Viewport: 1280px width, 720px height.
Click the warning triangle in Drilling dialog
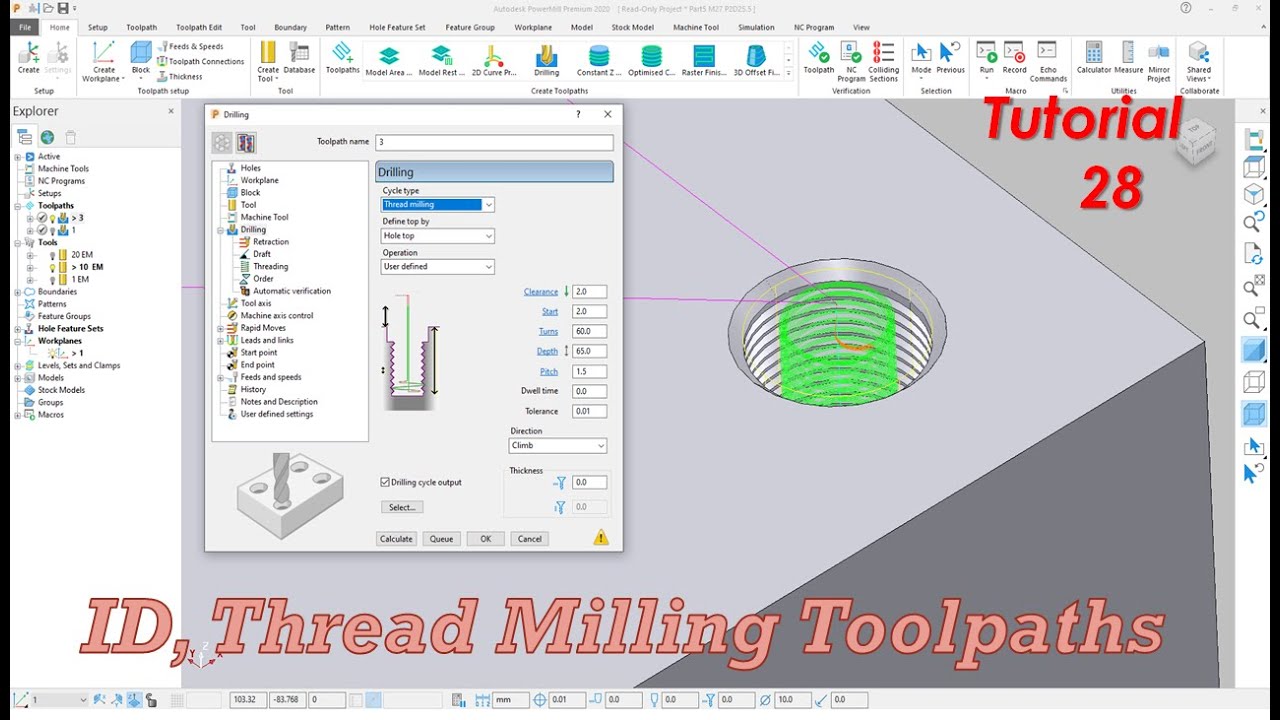tap(600, 537)
